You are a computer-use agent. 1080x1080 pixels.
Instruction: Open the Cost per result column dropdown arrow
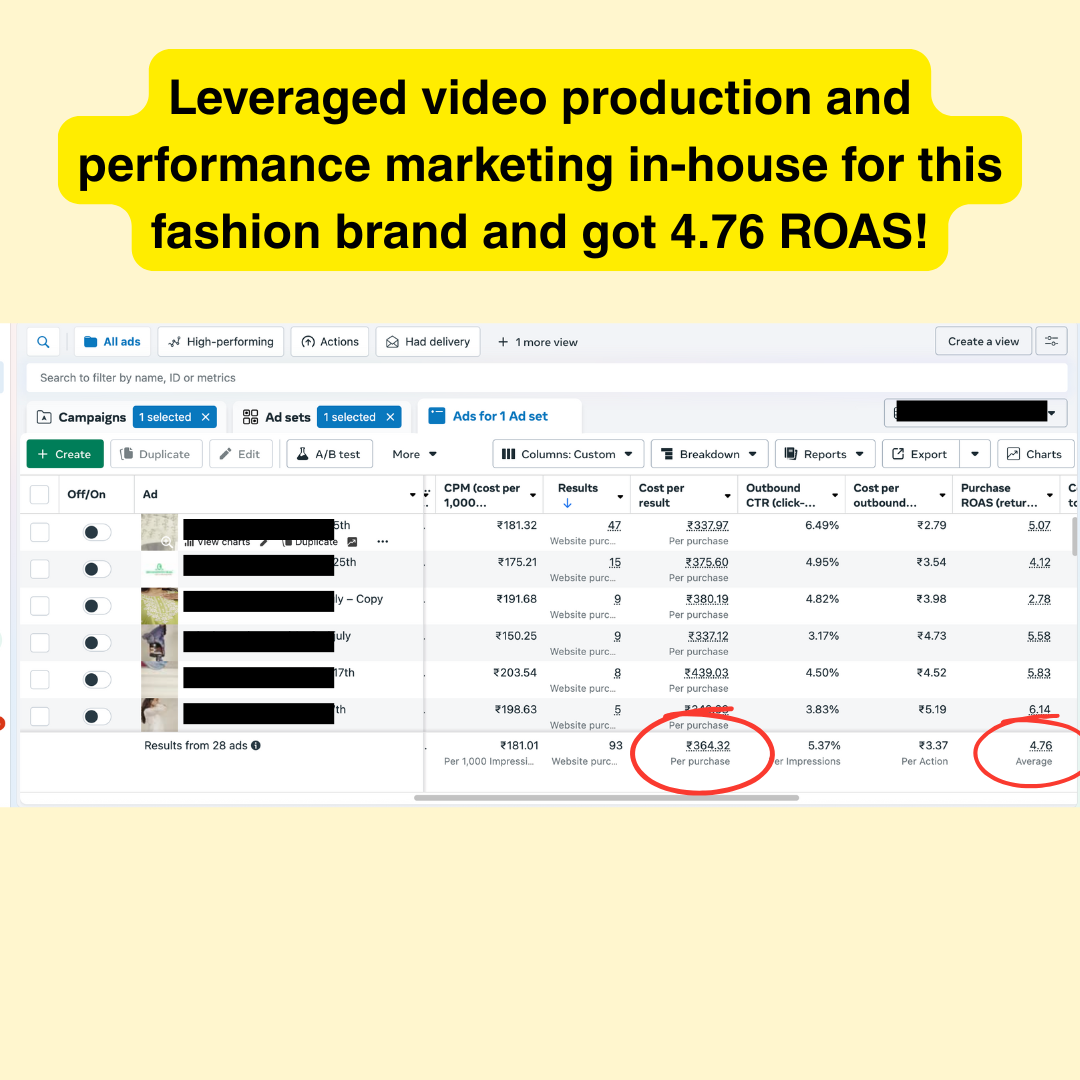point(727,495)
